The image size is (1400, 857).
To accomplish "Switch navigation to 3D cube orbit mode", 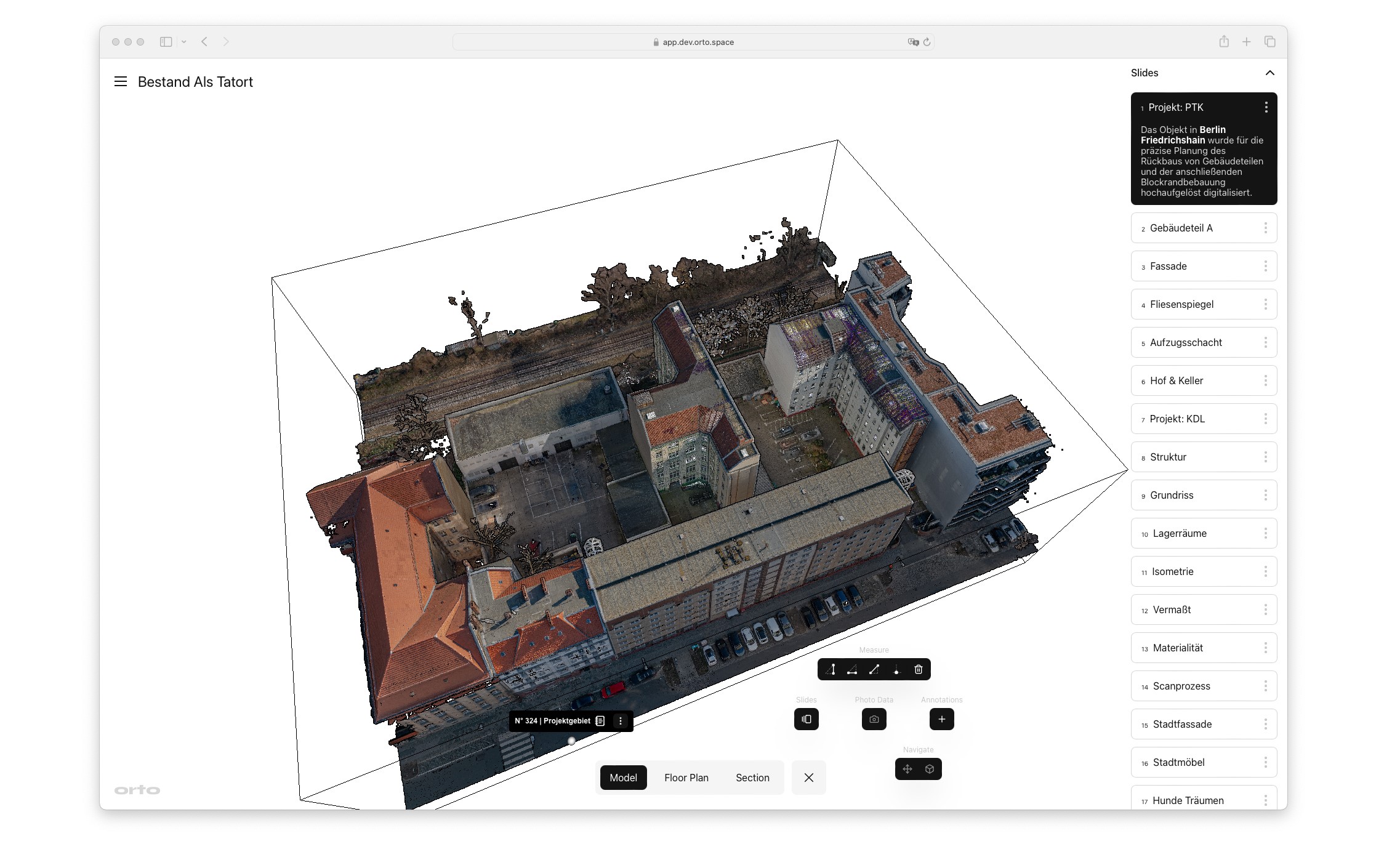I will [930, 769].
